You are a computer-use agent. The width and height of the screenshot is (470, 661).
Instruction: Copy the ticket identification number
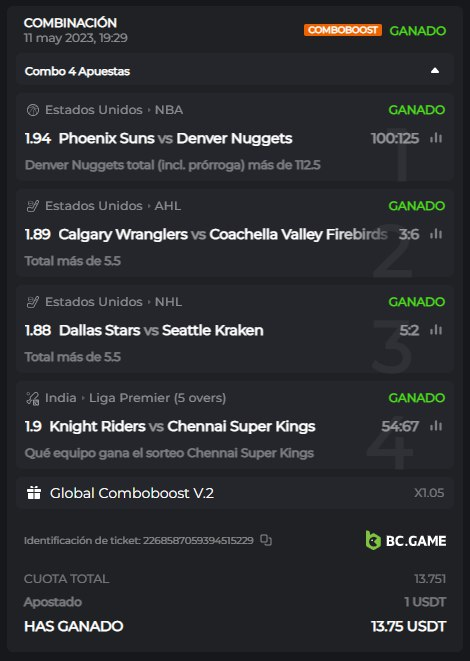click(266, 540)
